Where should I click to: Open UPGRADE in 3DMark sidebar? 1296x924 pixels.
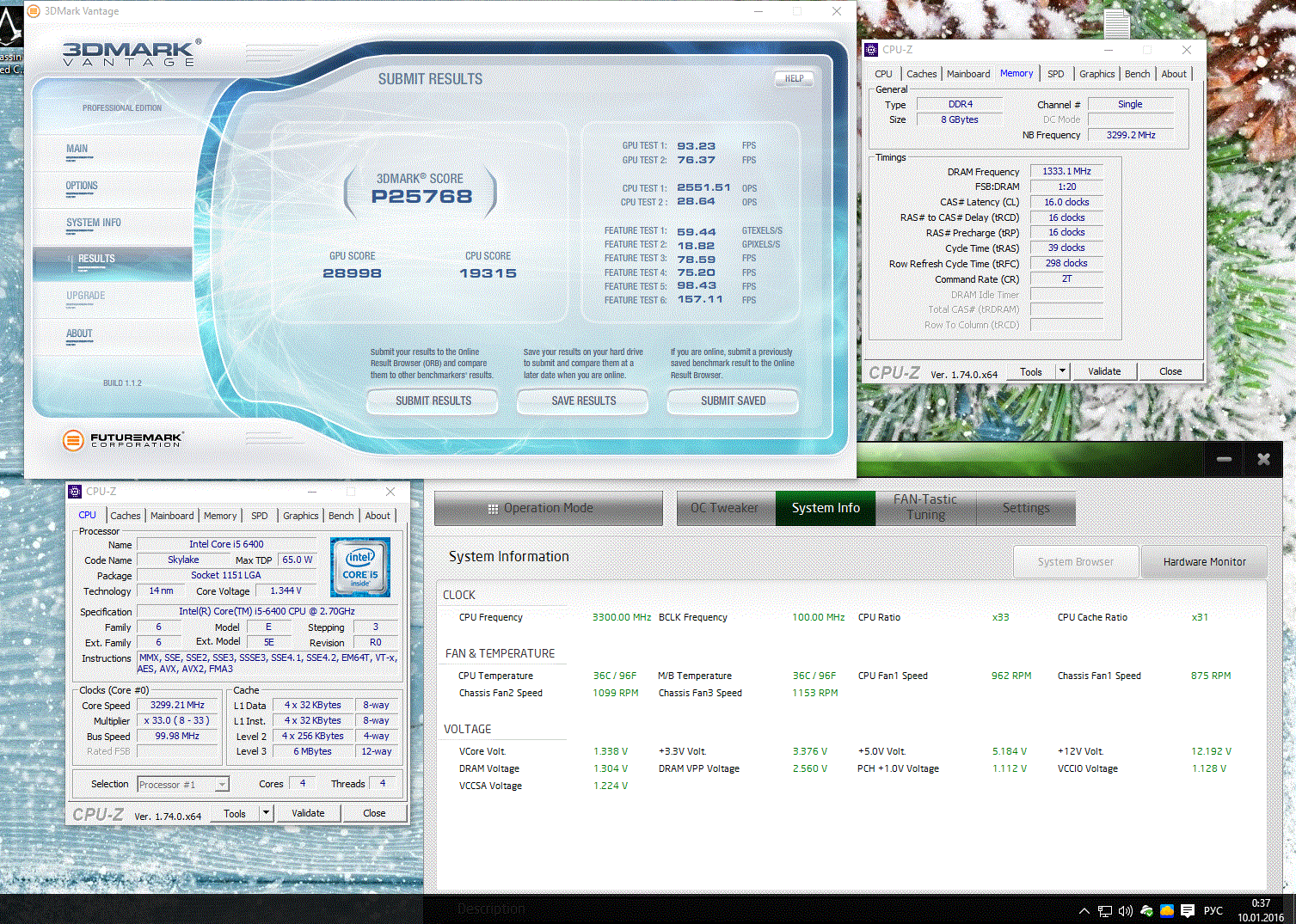point(86,296)
